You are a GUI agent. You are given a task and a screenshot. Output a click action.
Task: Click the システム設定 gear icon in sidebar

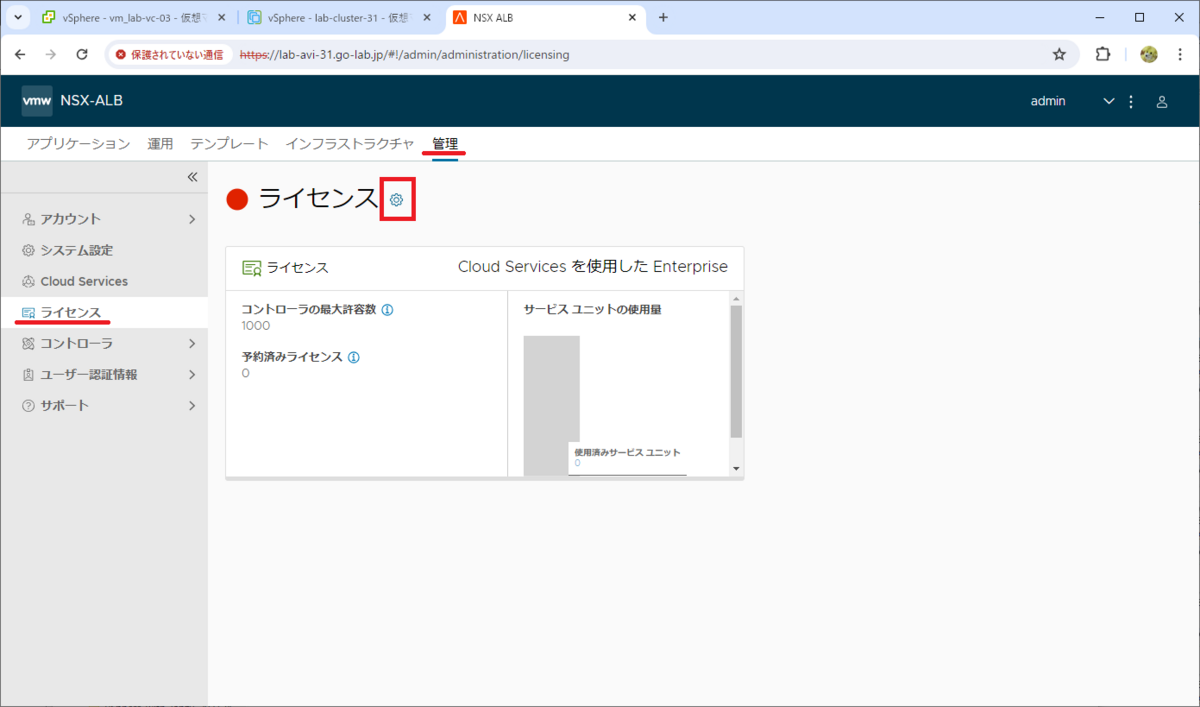(28, 250)
